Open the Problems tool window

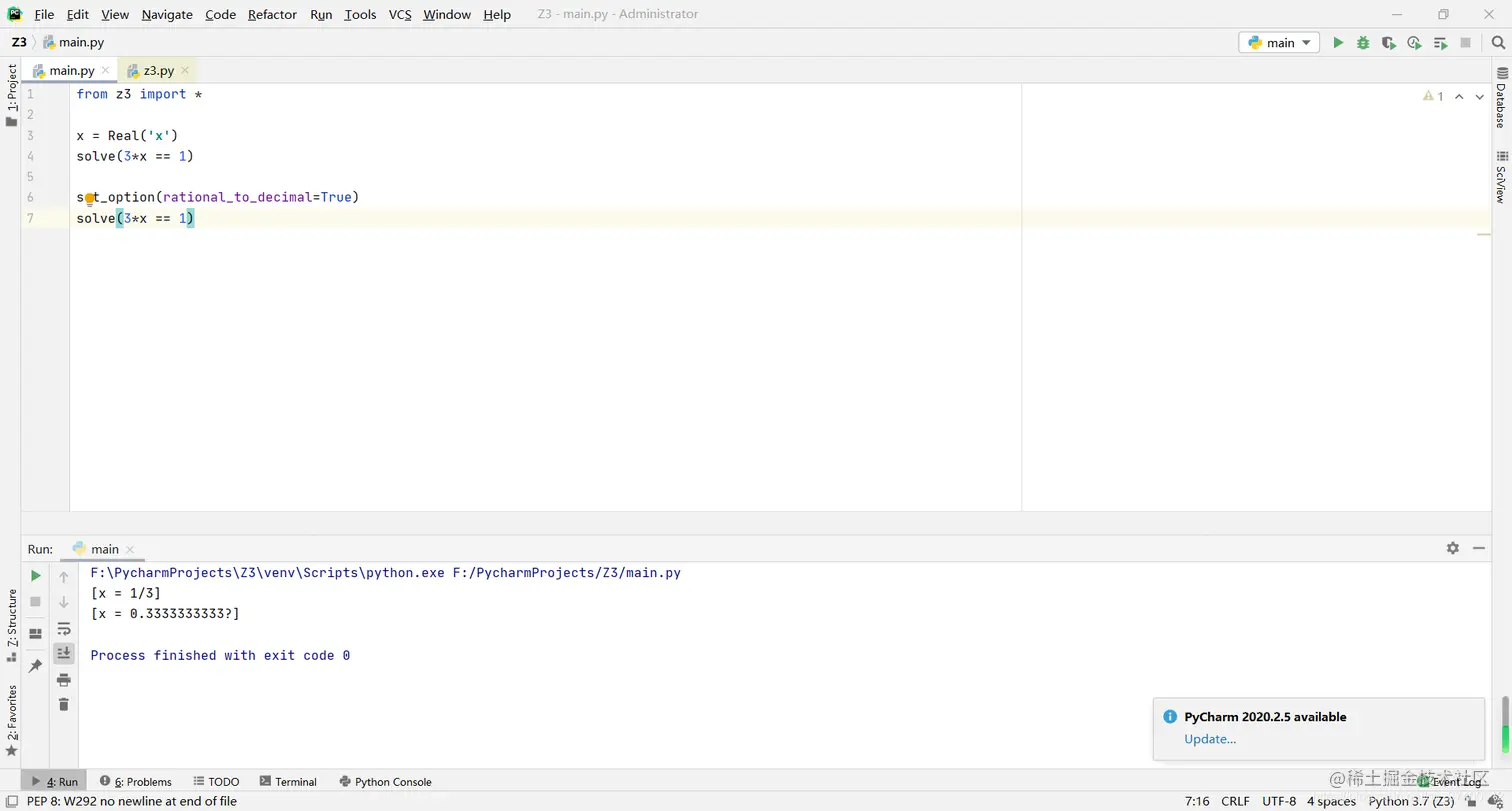(x=136, y=782)
